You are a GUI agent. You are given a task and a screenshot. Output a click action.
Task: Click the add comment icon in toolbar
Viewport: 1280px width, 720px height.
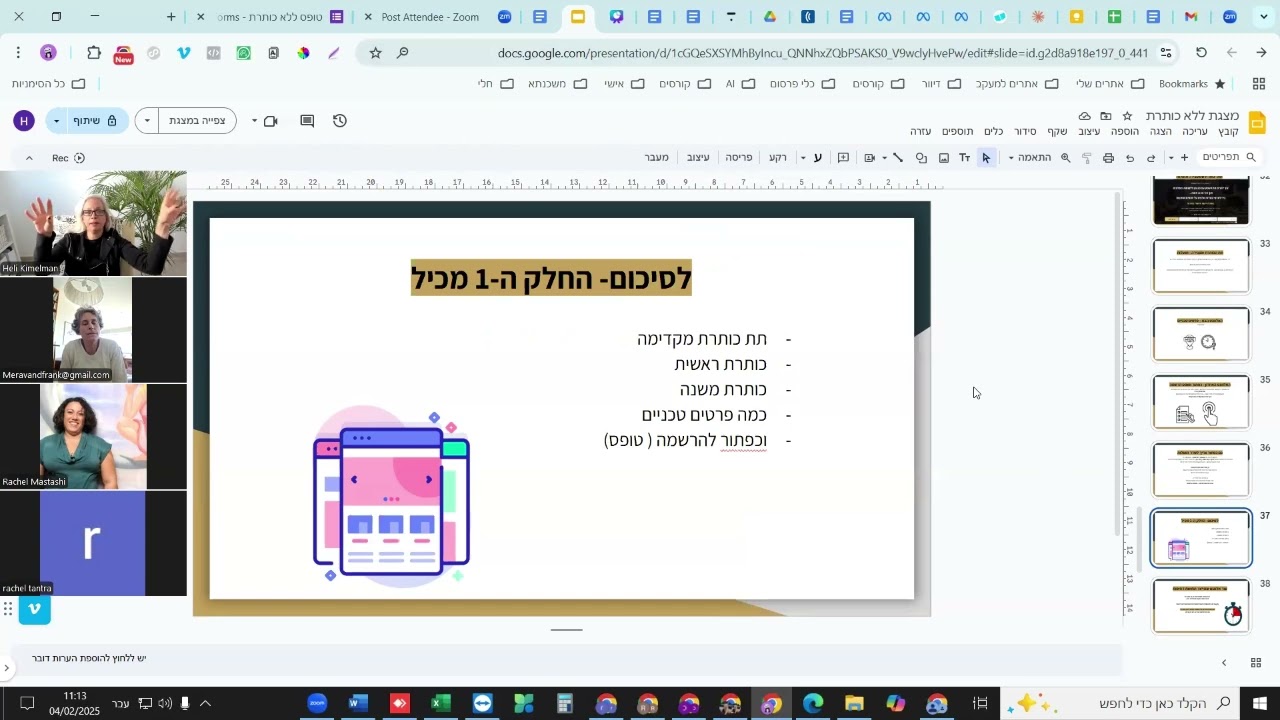843,158
